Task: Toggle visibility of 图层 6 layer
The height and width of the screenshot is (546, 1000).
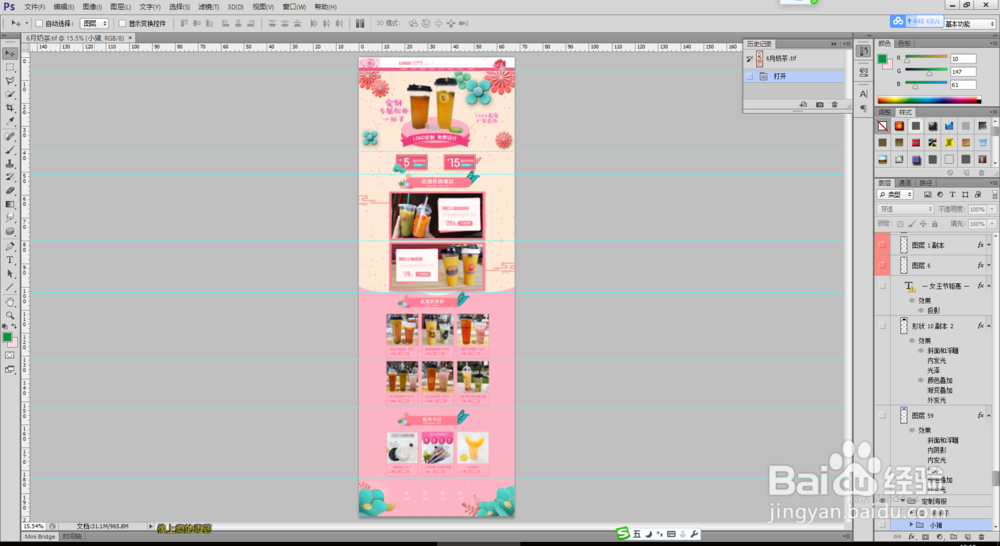Action: (x=882, y=265)
